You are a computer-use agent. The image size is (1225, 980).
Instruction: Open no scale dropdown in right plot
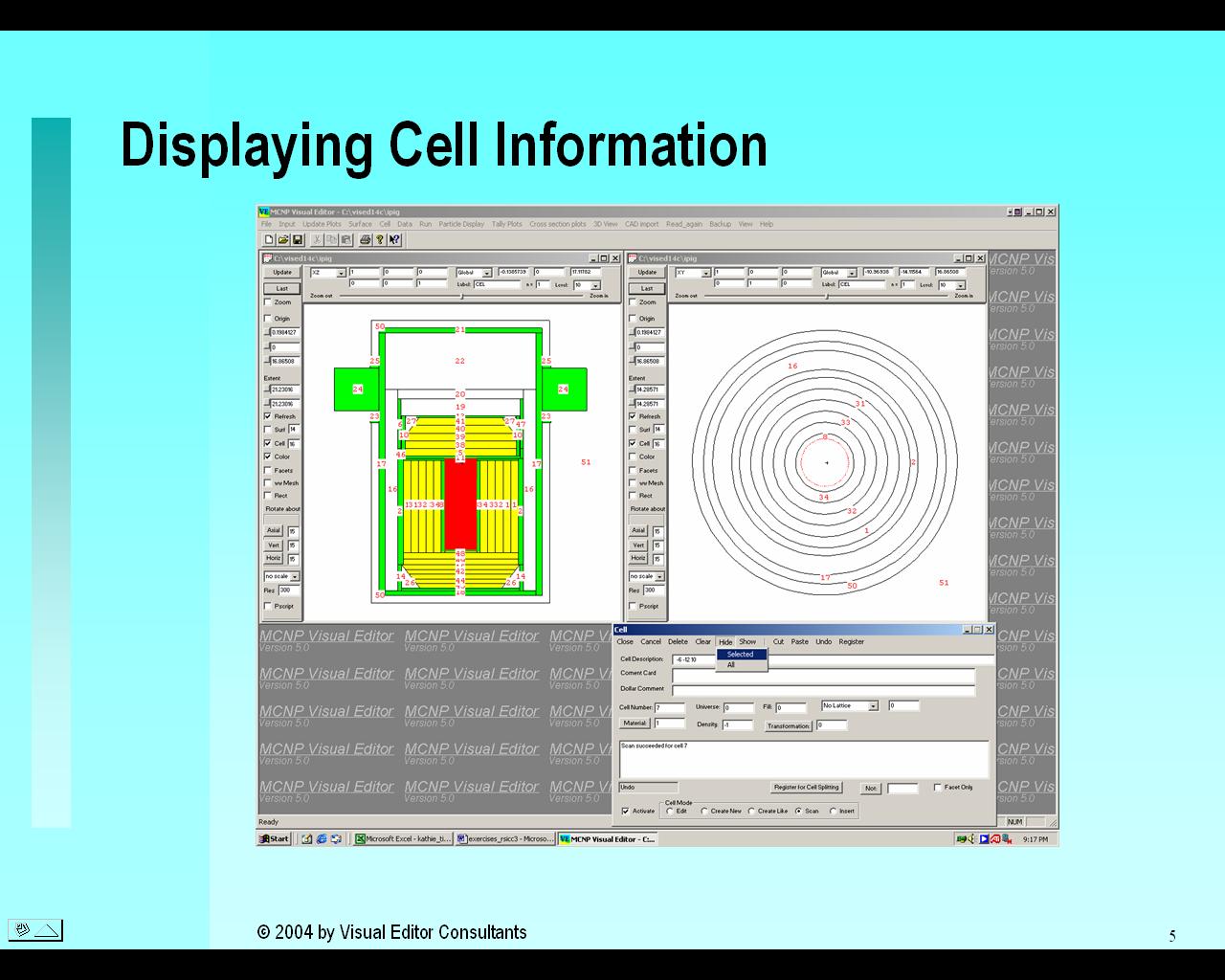(x=659, y=576)
